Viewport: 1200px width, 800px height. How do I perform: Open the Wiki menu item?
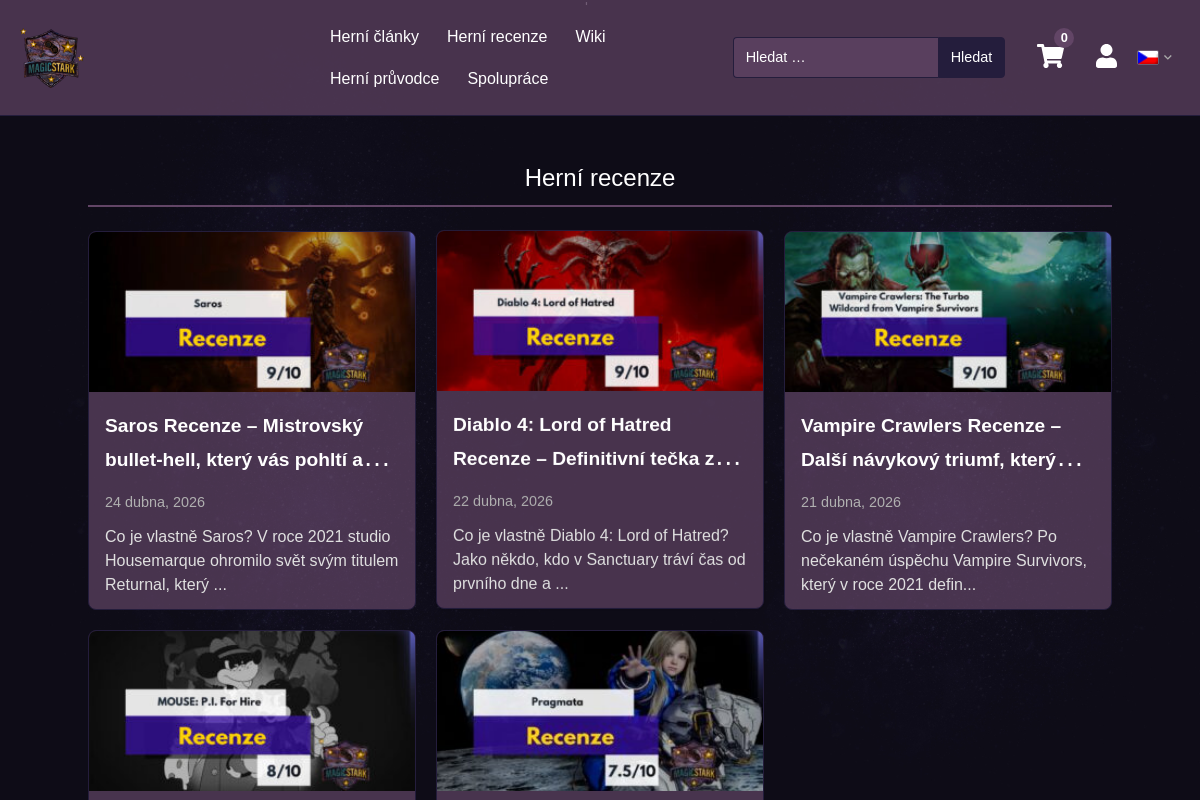click(x=590, y=36)
